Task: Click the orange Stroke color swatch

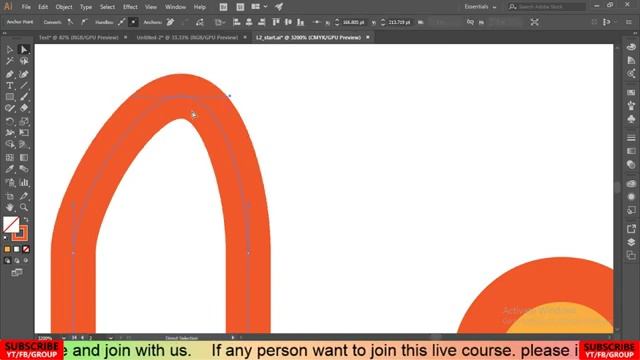Action: 20,234
